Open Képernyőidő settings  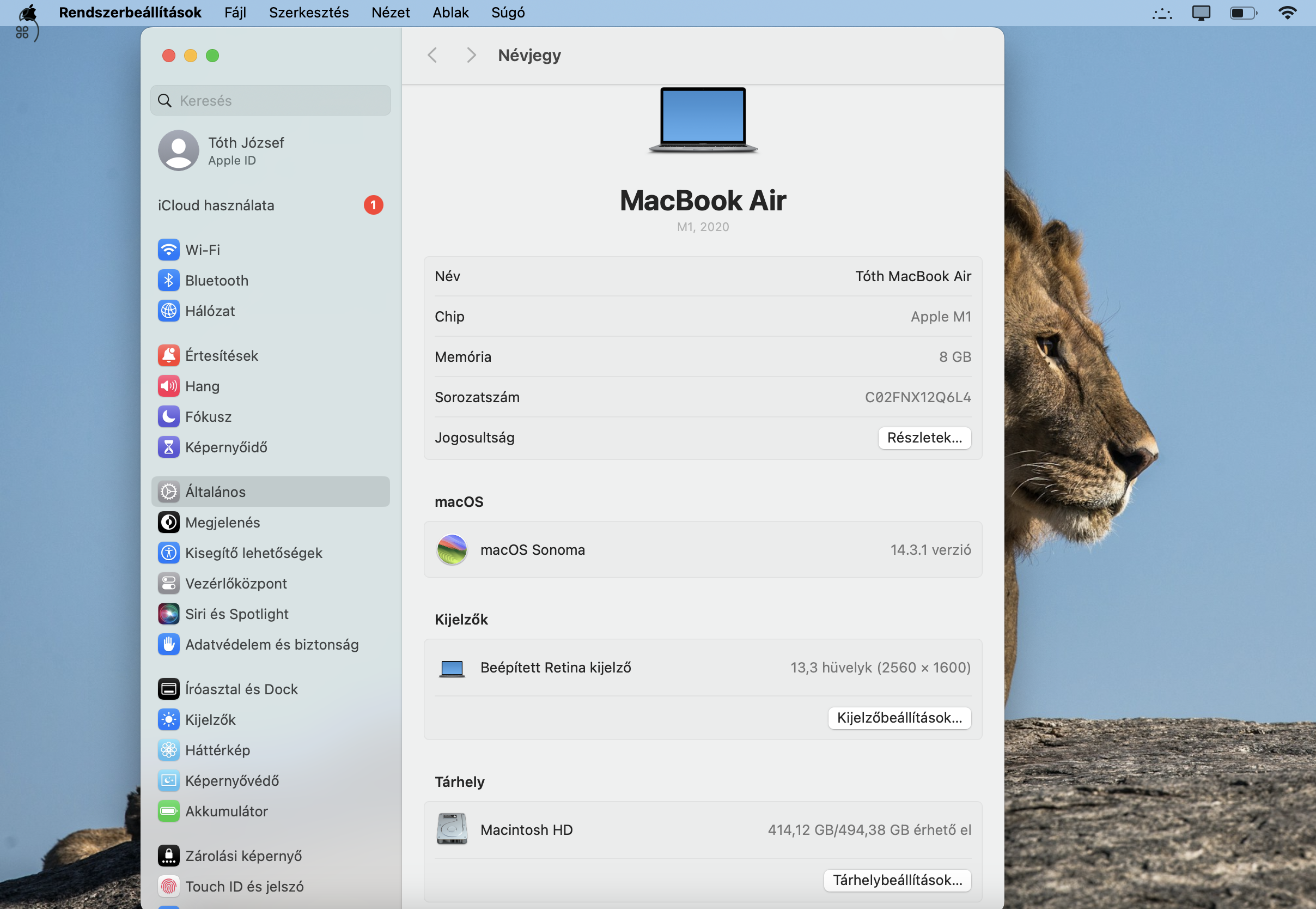coord(270,447)
